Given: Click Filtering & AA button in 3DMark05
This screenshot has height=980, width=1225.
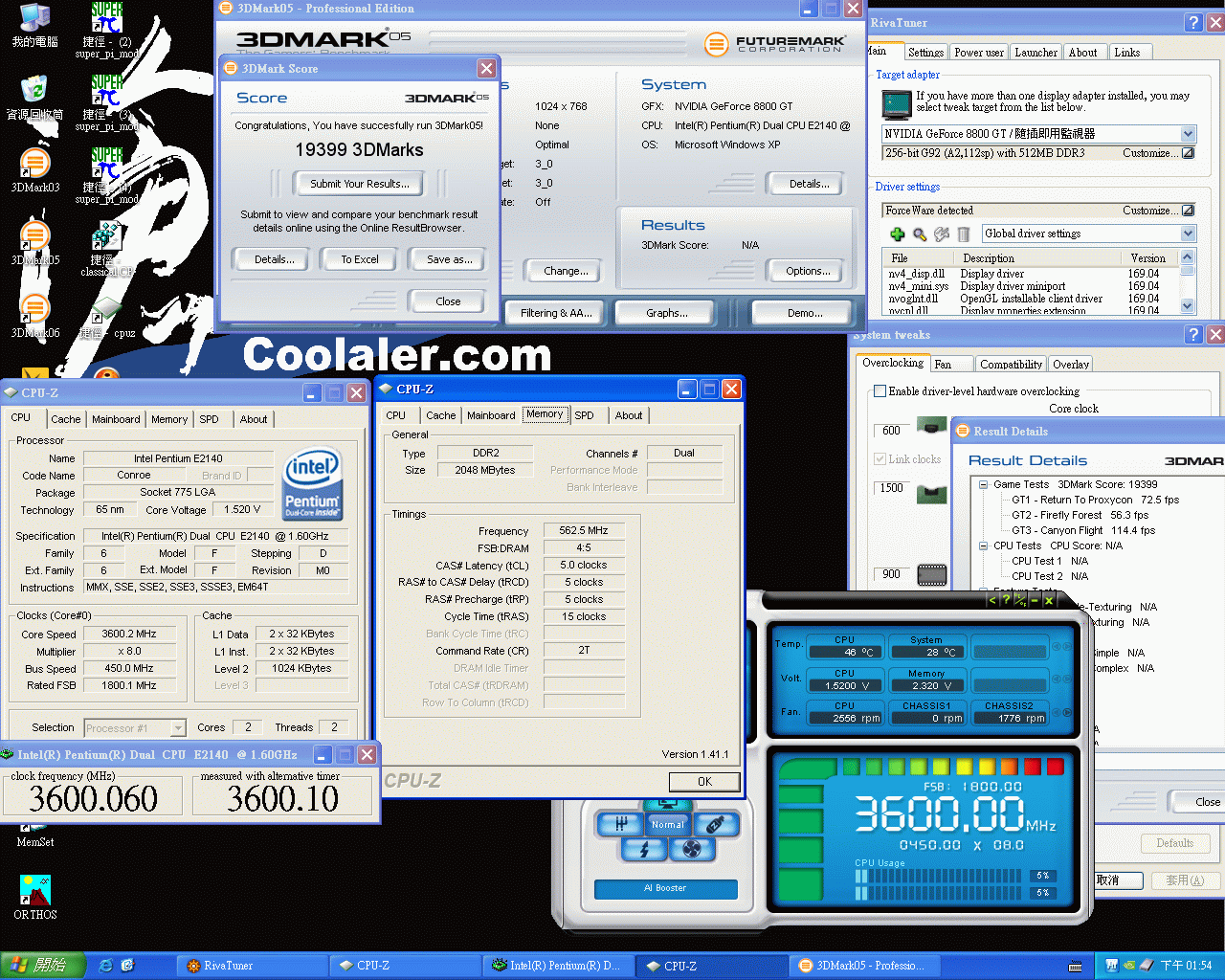Looking at the screenshot, I should click(556, 313).
